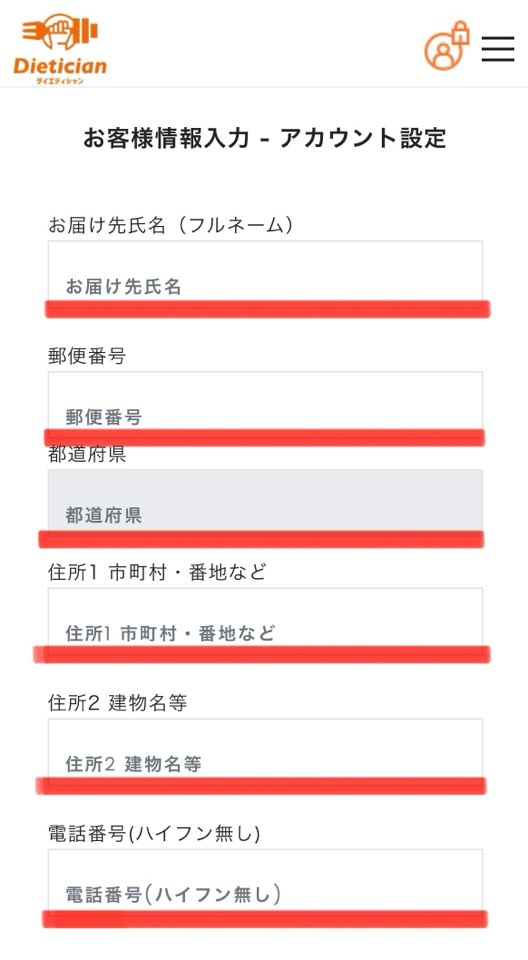Click the 住所1 市町村・番地など label

(157, 572)
